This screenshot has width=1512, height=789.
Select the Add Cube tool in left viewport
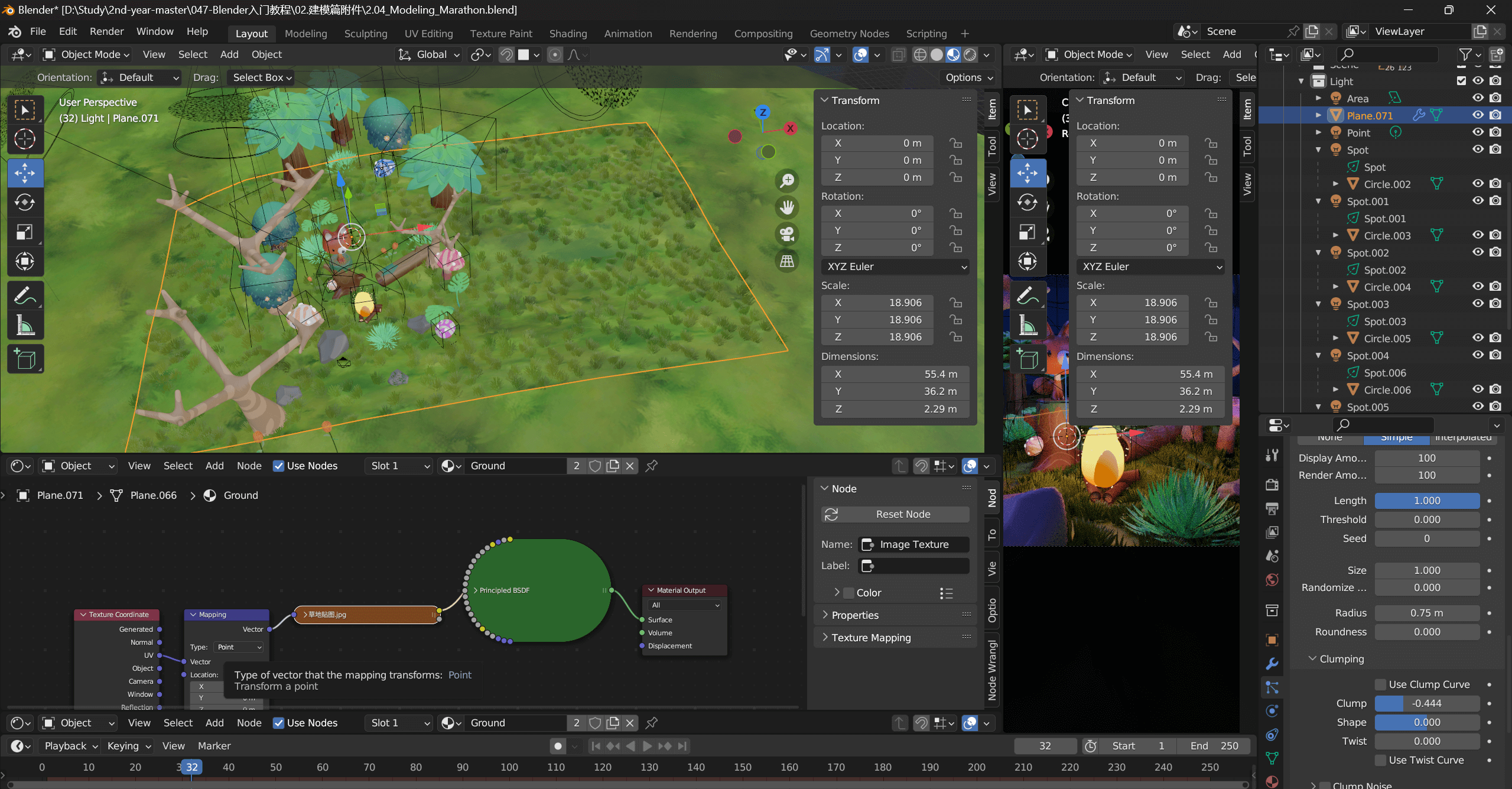[x=25, y=359]
